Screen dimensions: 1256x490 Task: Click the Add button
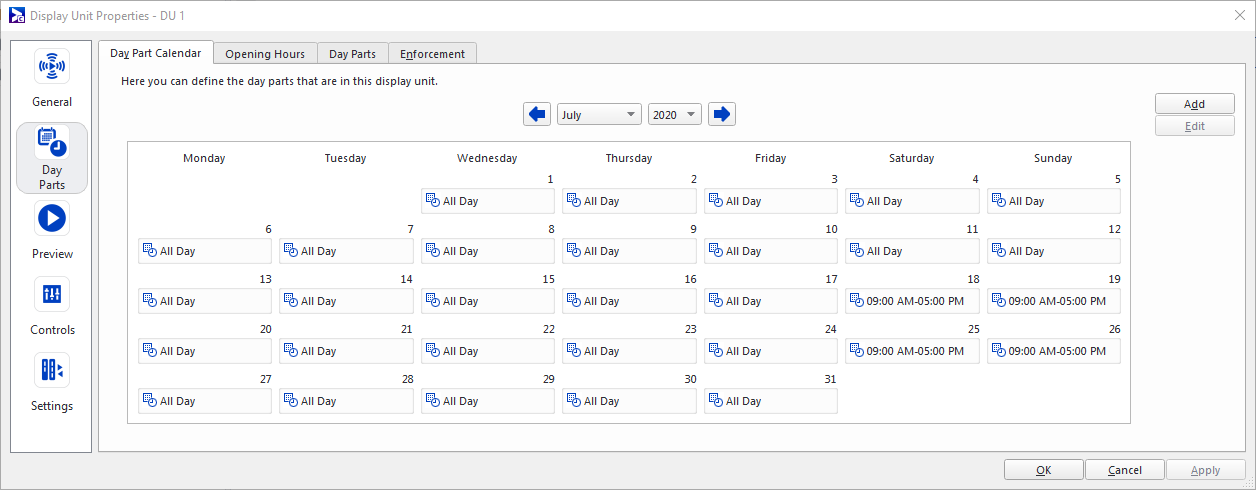[1194, 104]
